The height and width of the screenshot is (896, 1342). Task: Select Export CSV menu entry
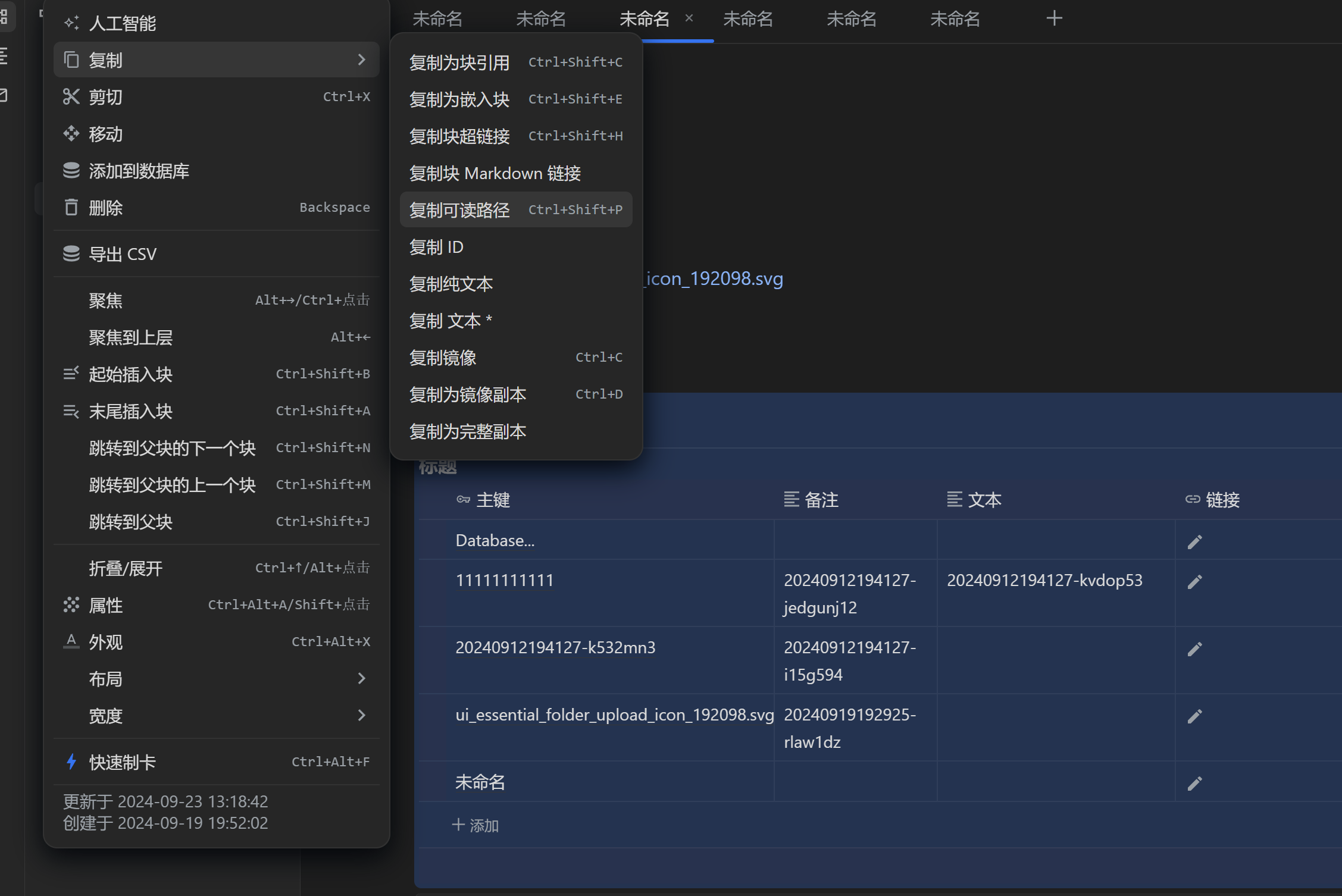click(123, 254)
